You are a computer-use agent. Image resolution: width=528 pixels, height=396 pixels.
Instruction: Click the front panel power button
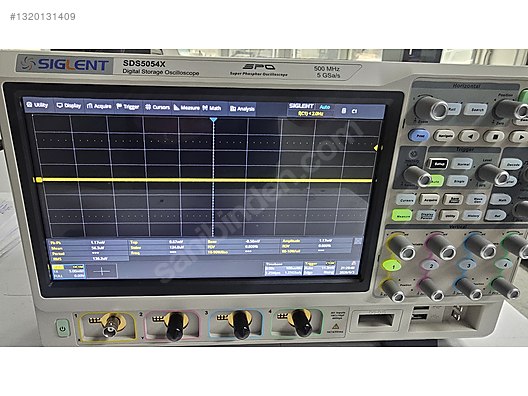pyautogui.click(x=63, y=328)
